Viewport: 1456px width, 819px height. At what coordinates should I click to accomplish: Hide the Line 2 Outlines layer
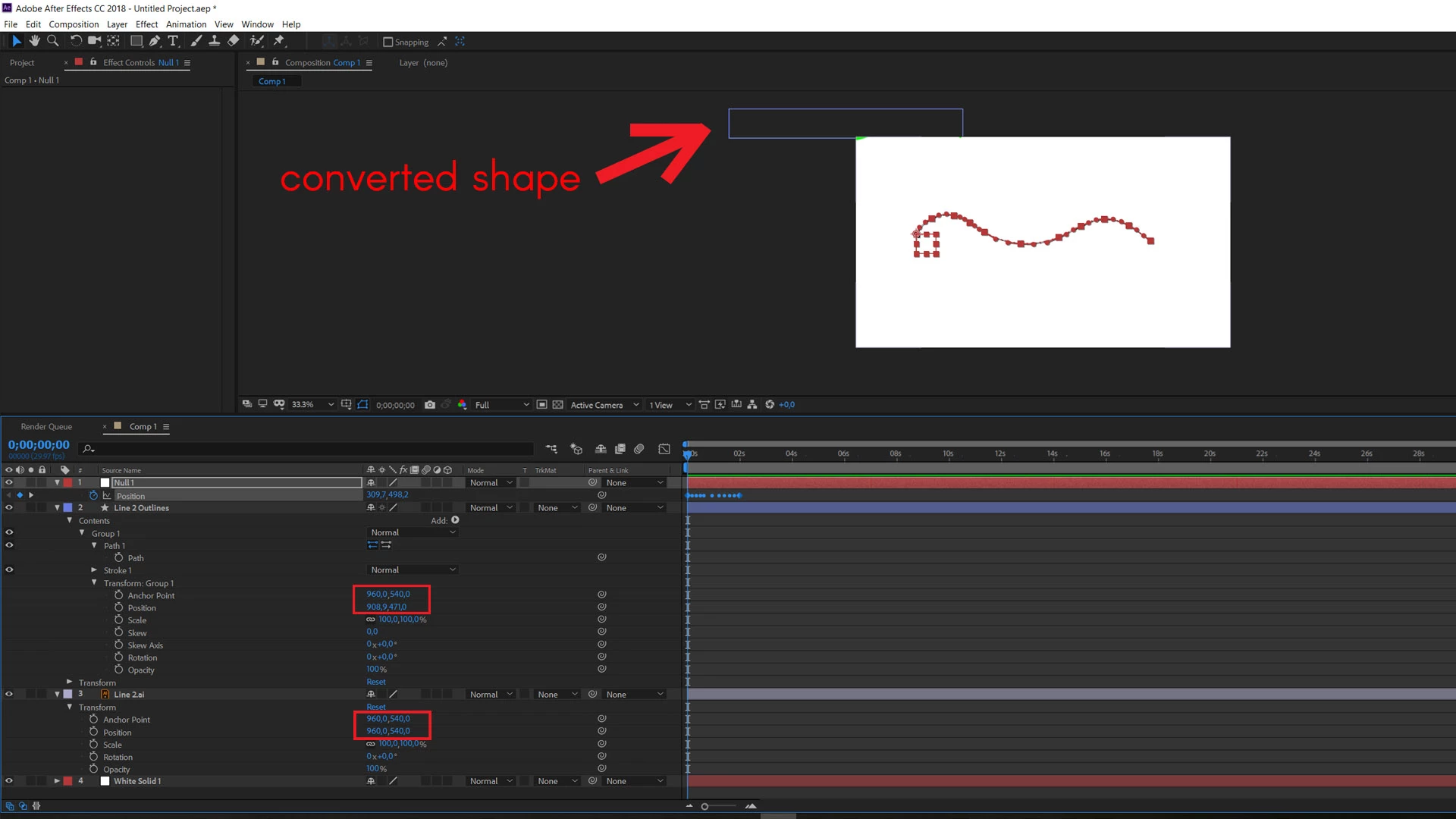pyautogui.click(x=9, y=508)
